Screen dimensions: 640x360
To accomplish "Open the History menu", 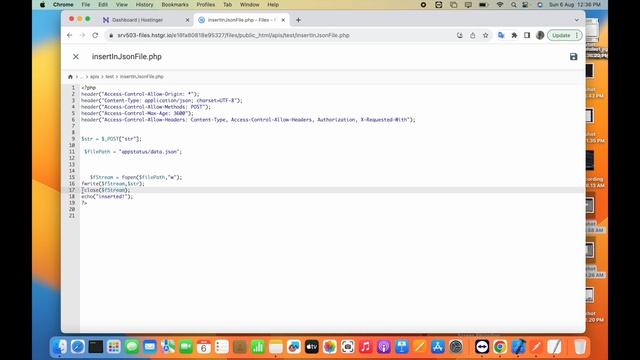I will 144,4.
